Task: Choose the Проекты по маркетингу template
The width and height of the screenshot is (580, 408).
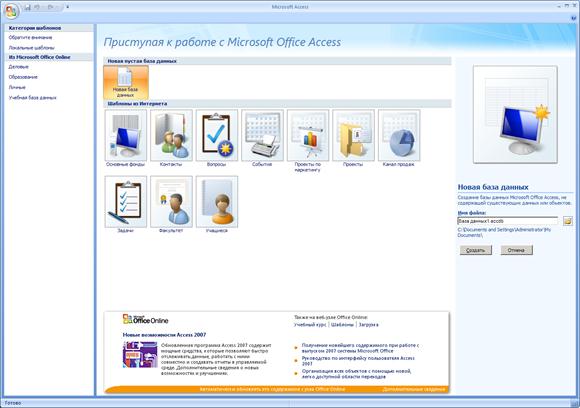Action: pos(308,141)
